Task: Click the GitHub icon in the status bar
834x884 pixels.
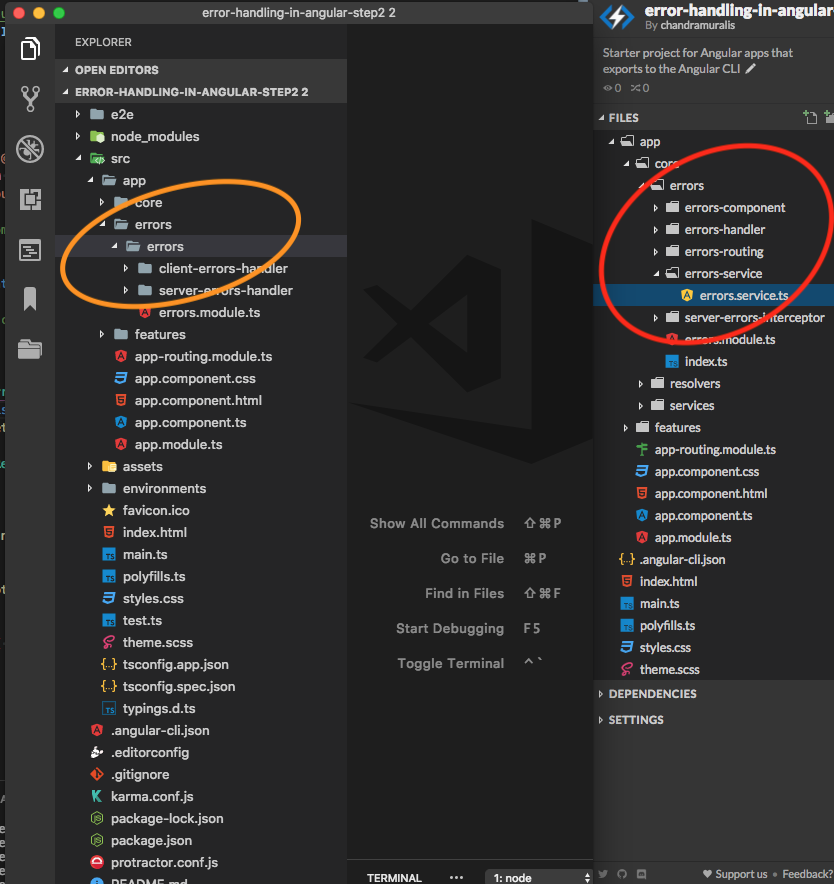Action: pos(621,874)
